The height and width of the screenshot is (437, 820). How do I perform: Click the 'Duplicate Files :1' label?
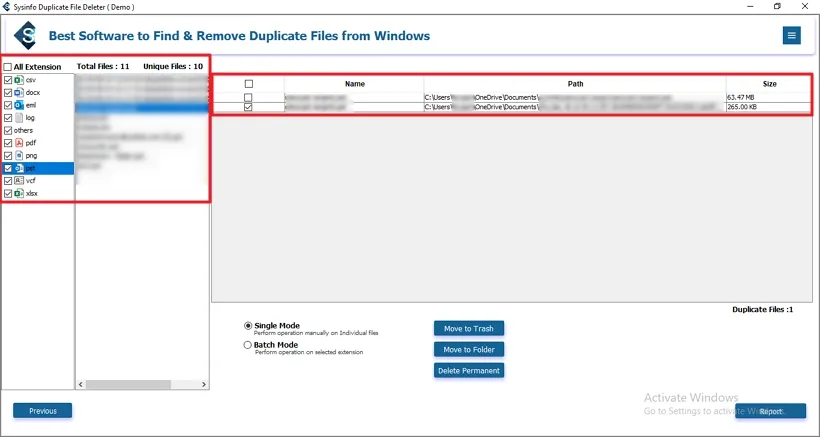pos(762,309)
